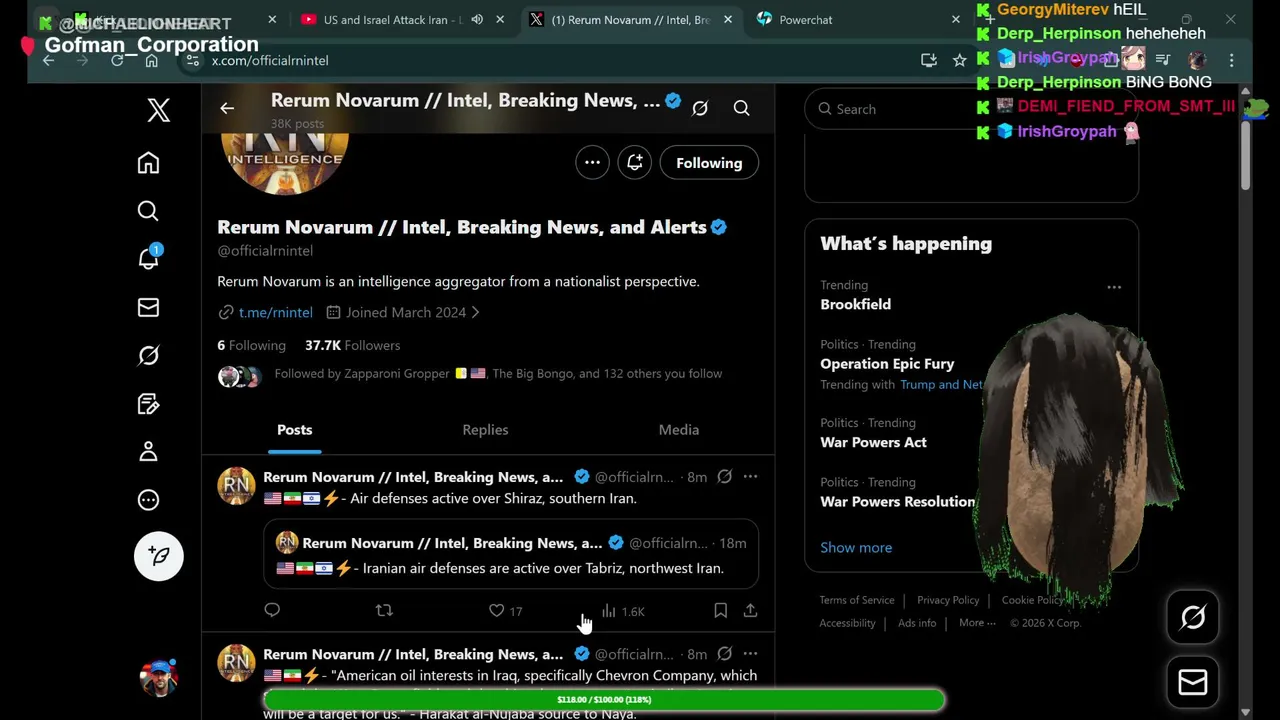Open War Powers Resolution trend
Viewport: 1280px width, 720px height.
click(x=897, y=501)
